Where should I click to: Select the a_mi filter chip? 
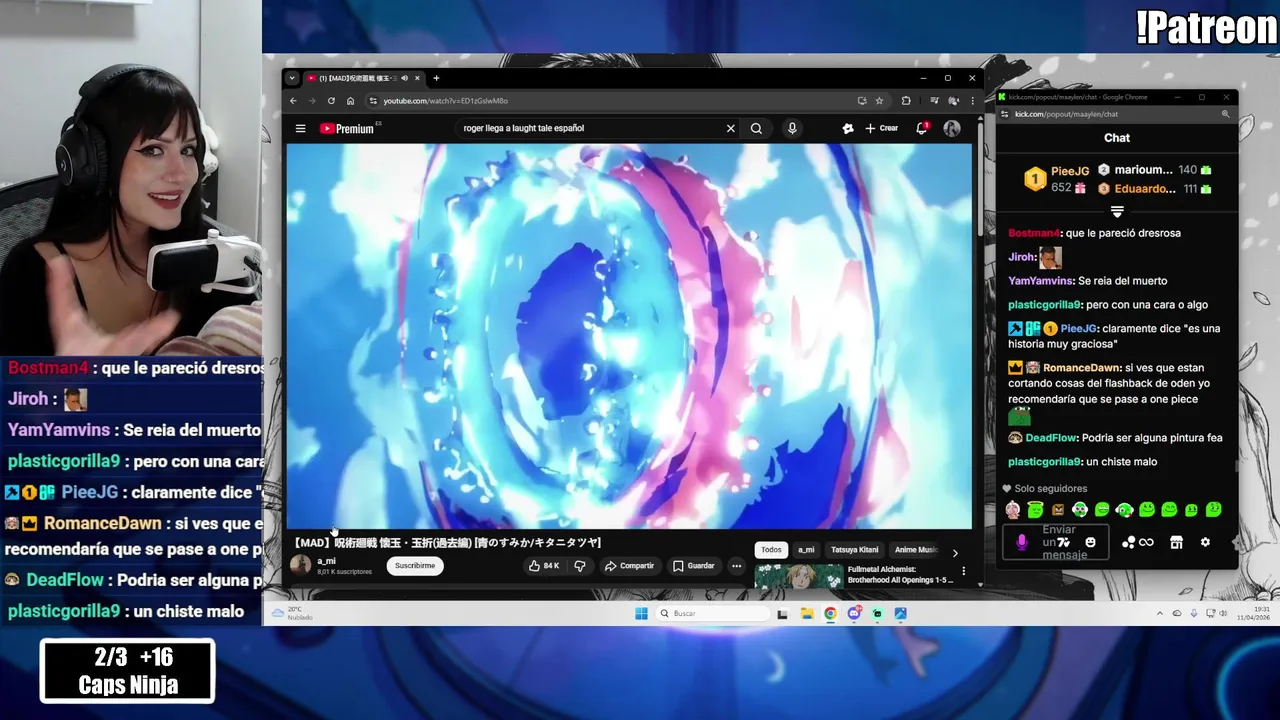point(806,550)
